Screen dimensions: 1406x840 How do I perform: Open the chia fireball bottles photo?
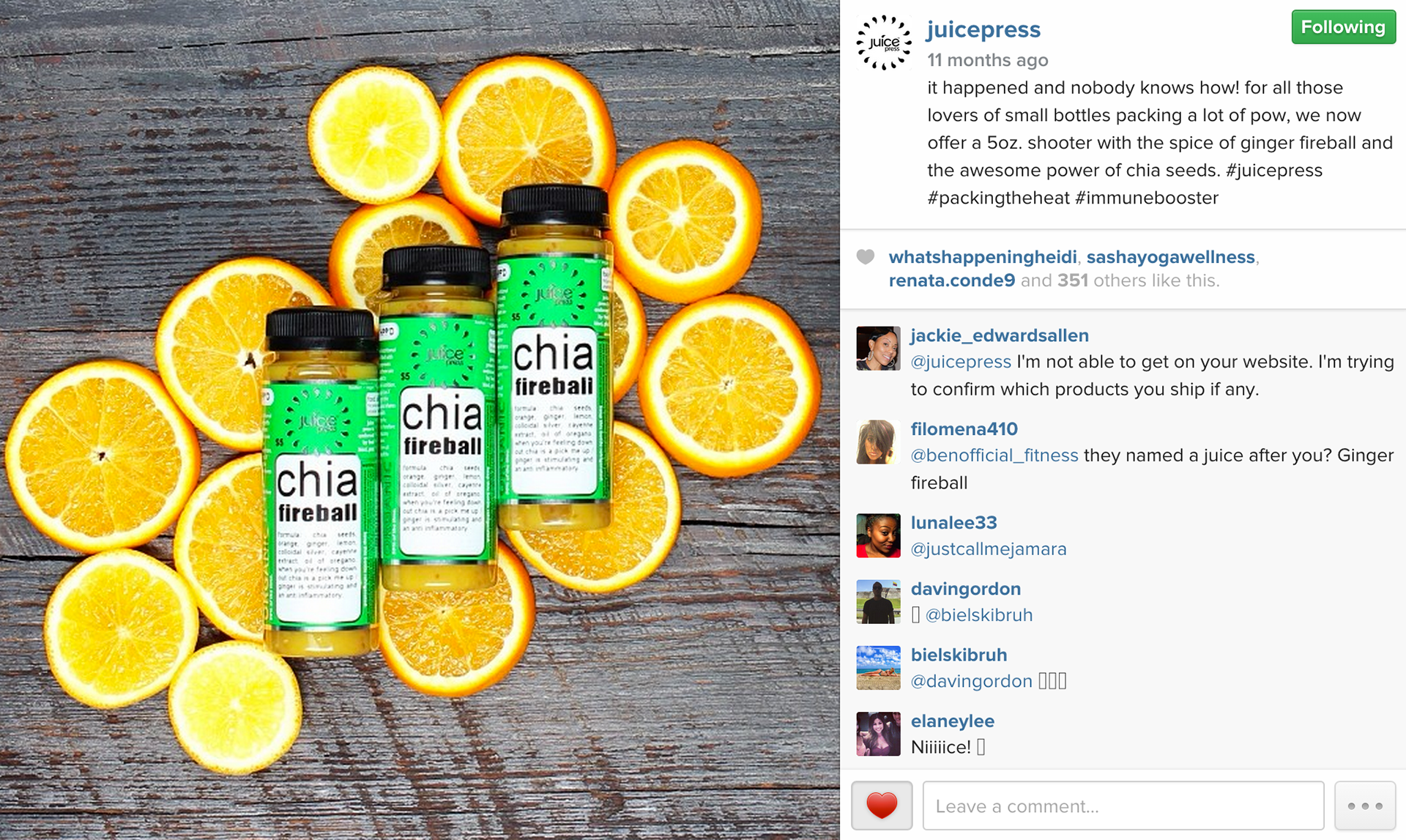[420, 420]
